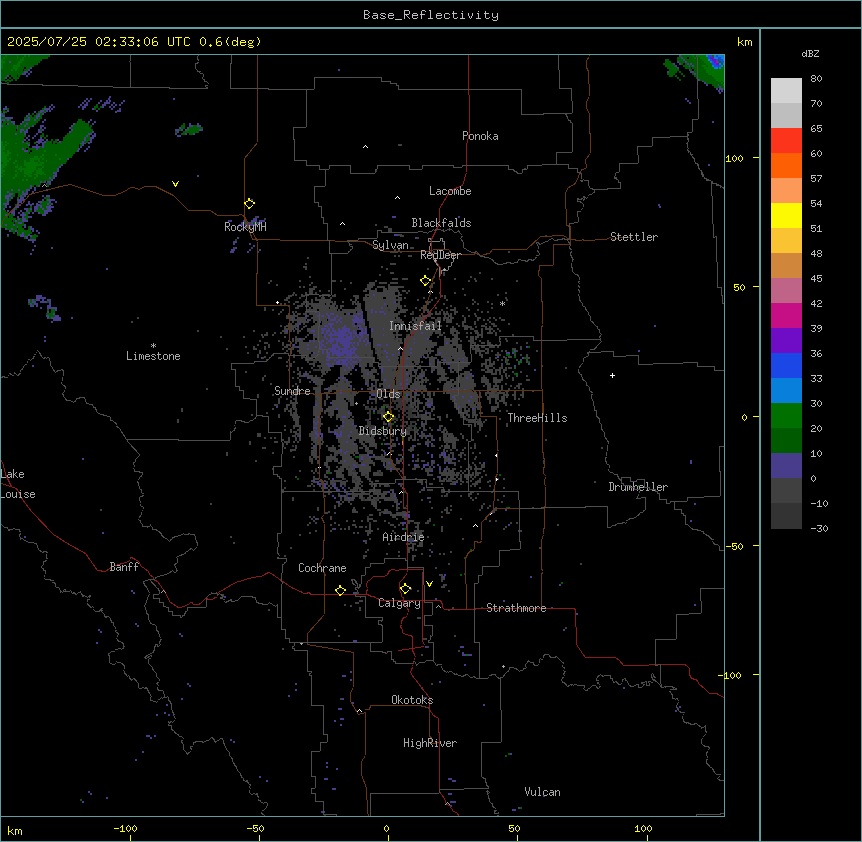
Task: Click the Drumheller label
Action: pyautogui.click(x=638, y=487)
